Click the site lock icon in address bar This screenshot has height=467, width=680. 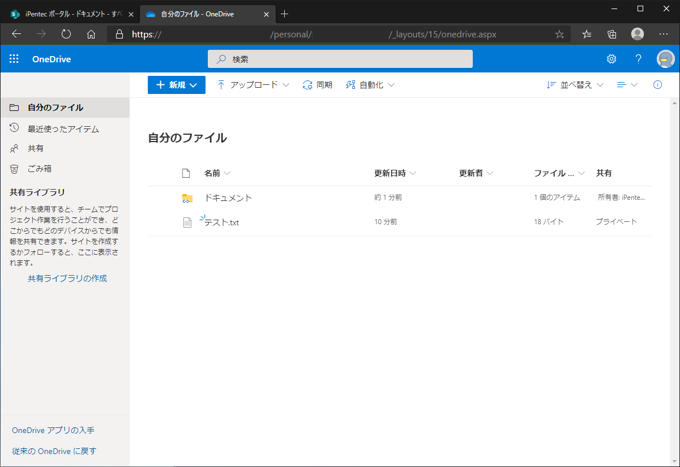[119, 34]
